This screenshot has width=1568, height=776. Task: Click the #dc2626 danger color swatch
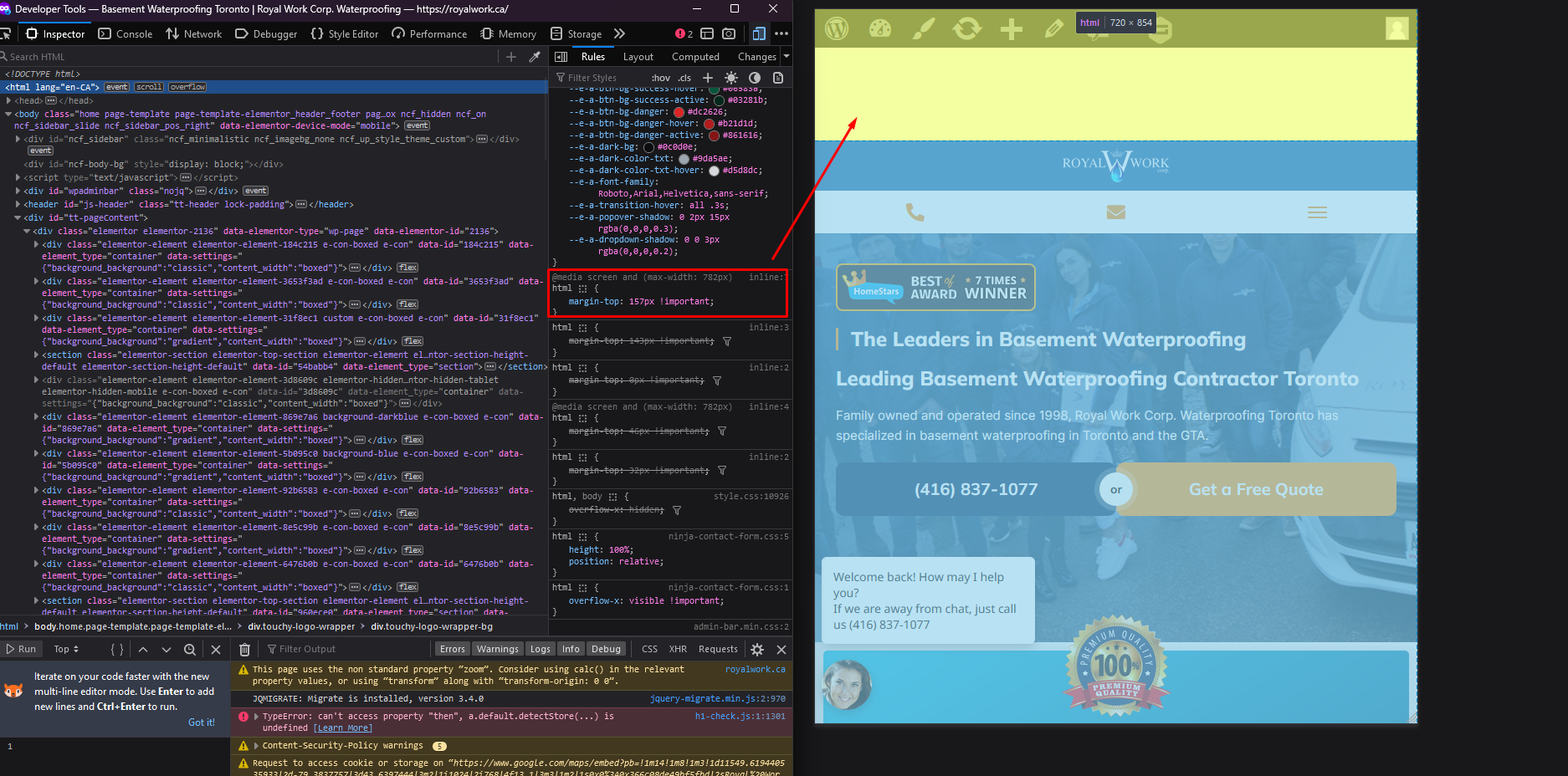(x=679, y=112)
